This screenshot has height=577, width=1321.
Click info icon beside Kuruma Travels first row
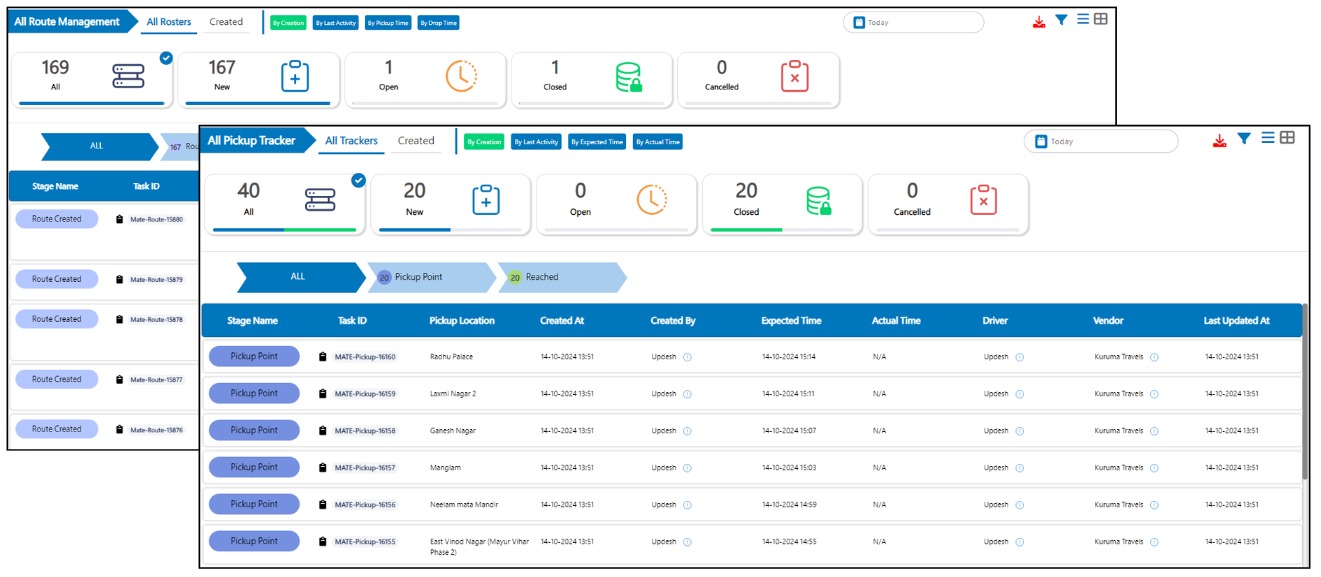tap(1154, 357)
